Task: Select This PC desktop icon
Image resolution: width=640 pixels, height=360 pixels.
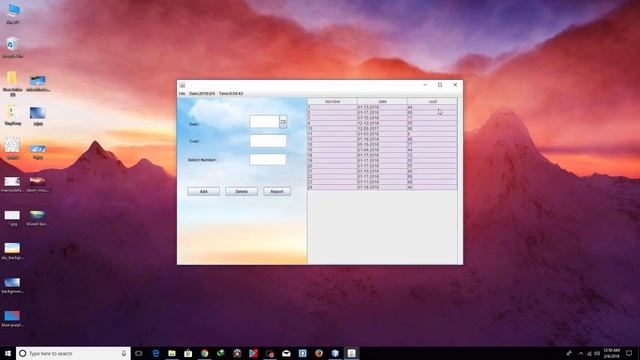Action: (x=13, y=13)
